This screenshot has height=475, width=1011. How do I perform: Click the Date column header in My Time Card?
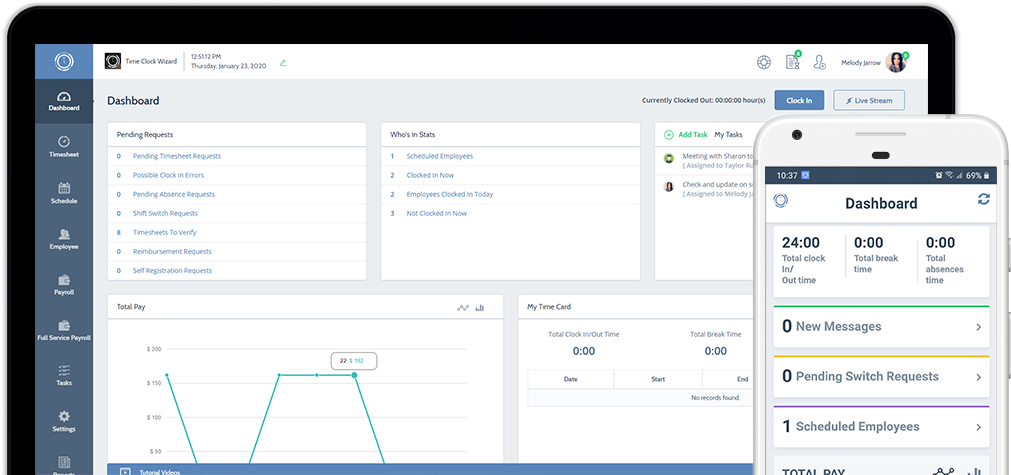pyautogui.click(x=571, y=379)
